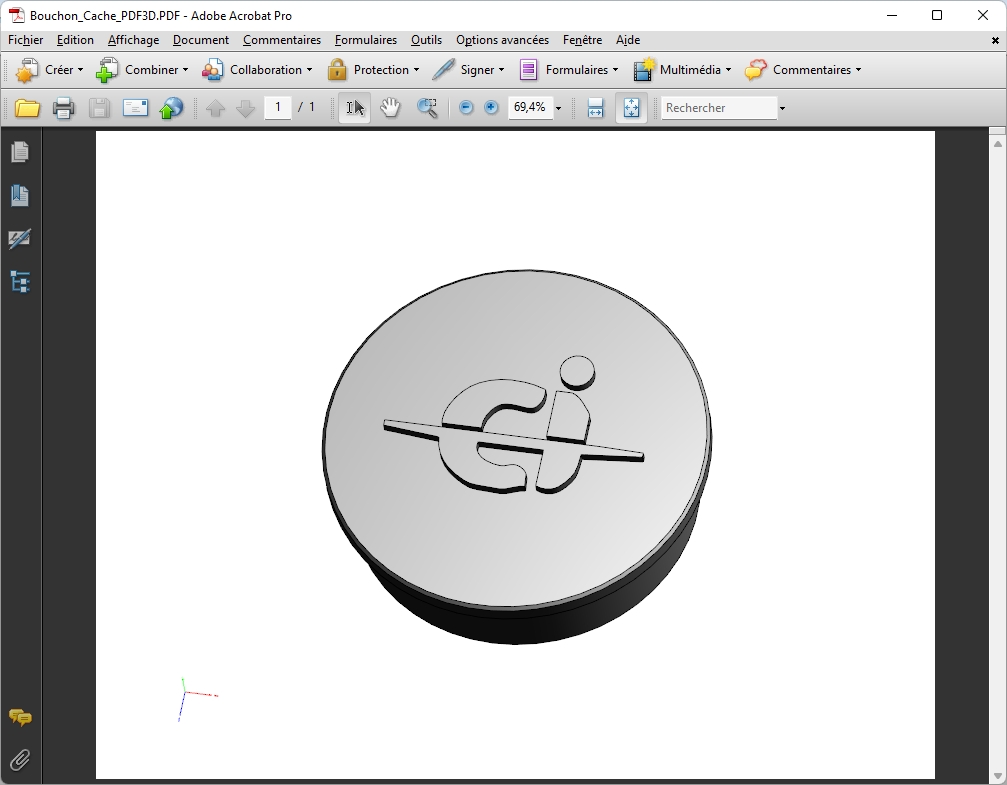Toggle single full page view
The image size is (1007, 785).
631,108
